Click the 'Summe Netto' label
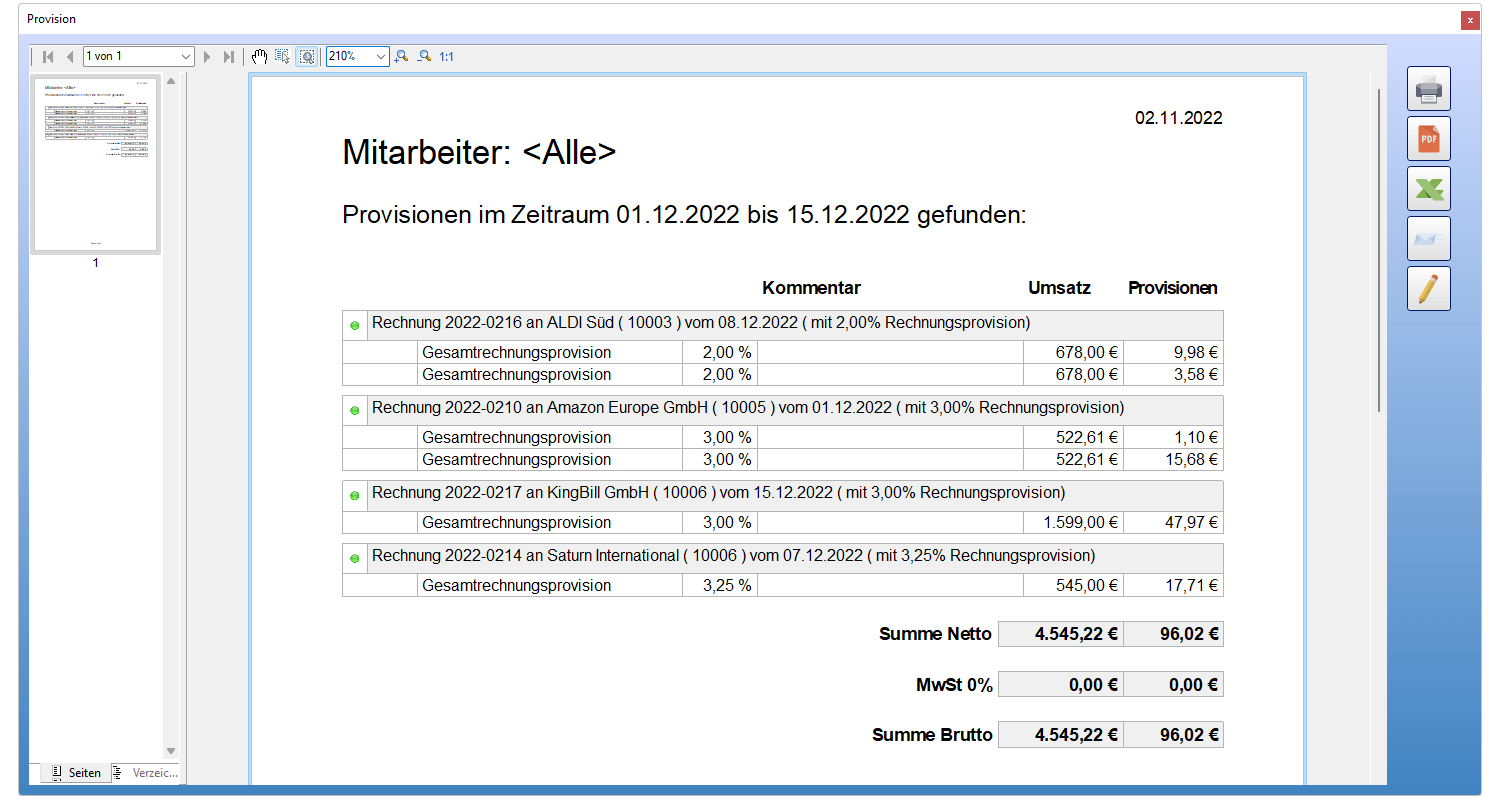 click(935, 634)
